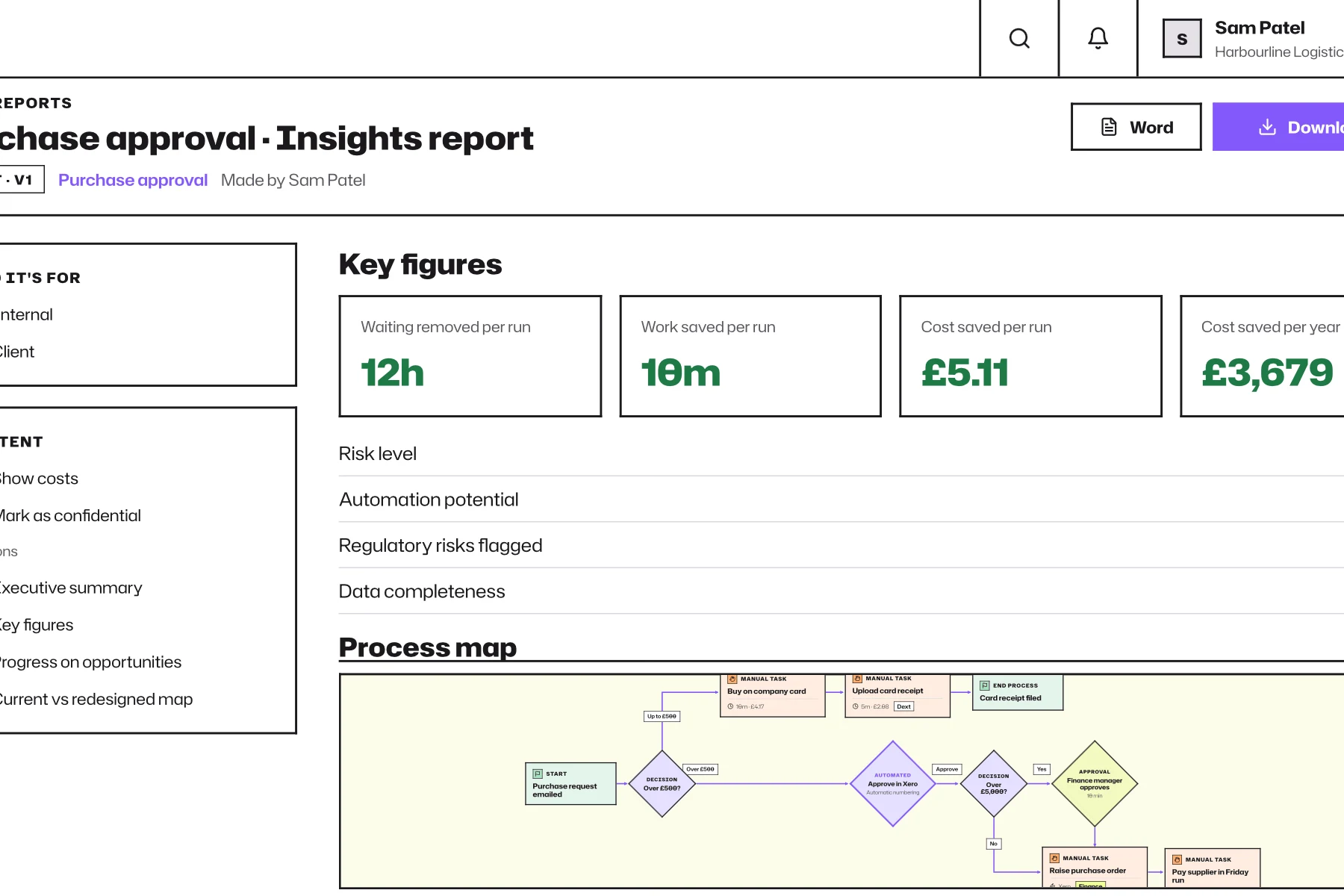This screenshot has height=896, width=1344.
Task: Click the Regulatory risks flagged row
Action: click(x=841, y=546)
